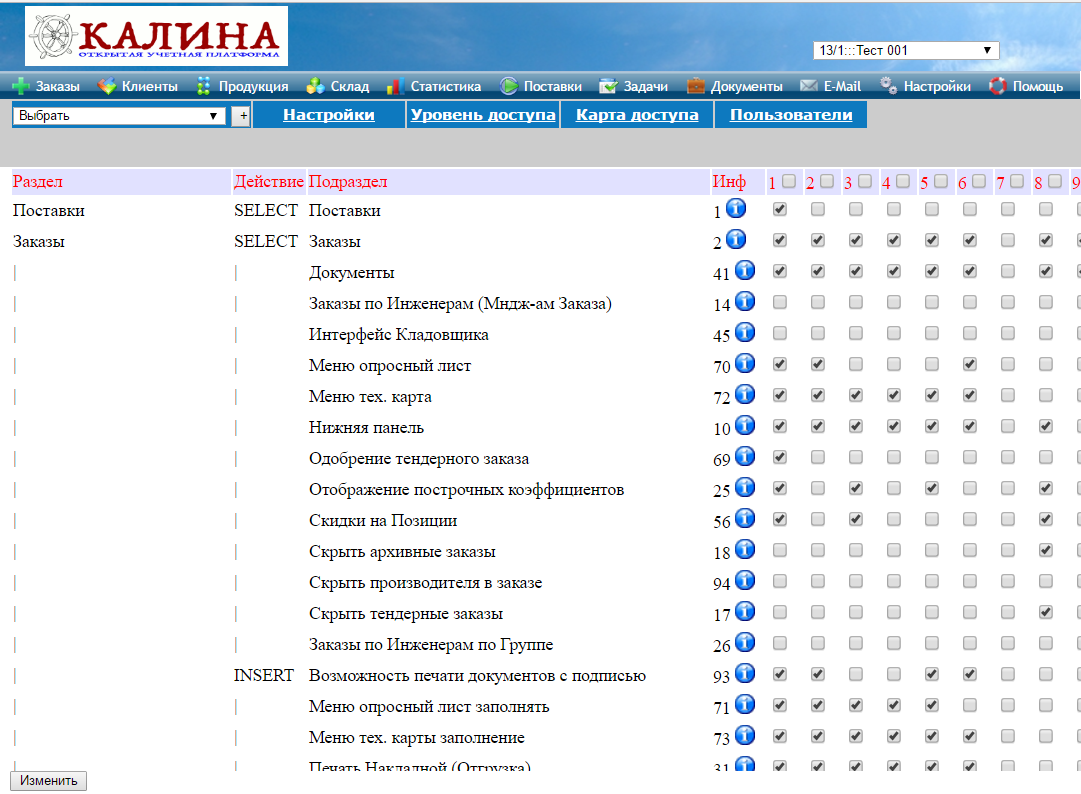Toggle header checkbox for column 8
Image resolution: width=1081 pixels, height=794 pixels.
1055,181
